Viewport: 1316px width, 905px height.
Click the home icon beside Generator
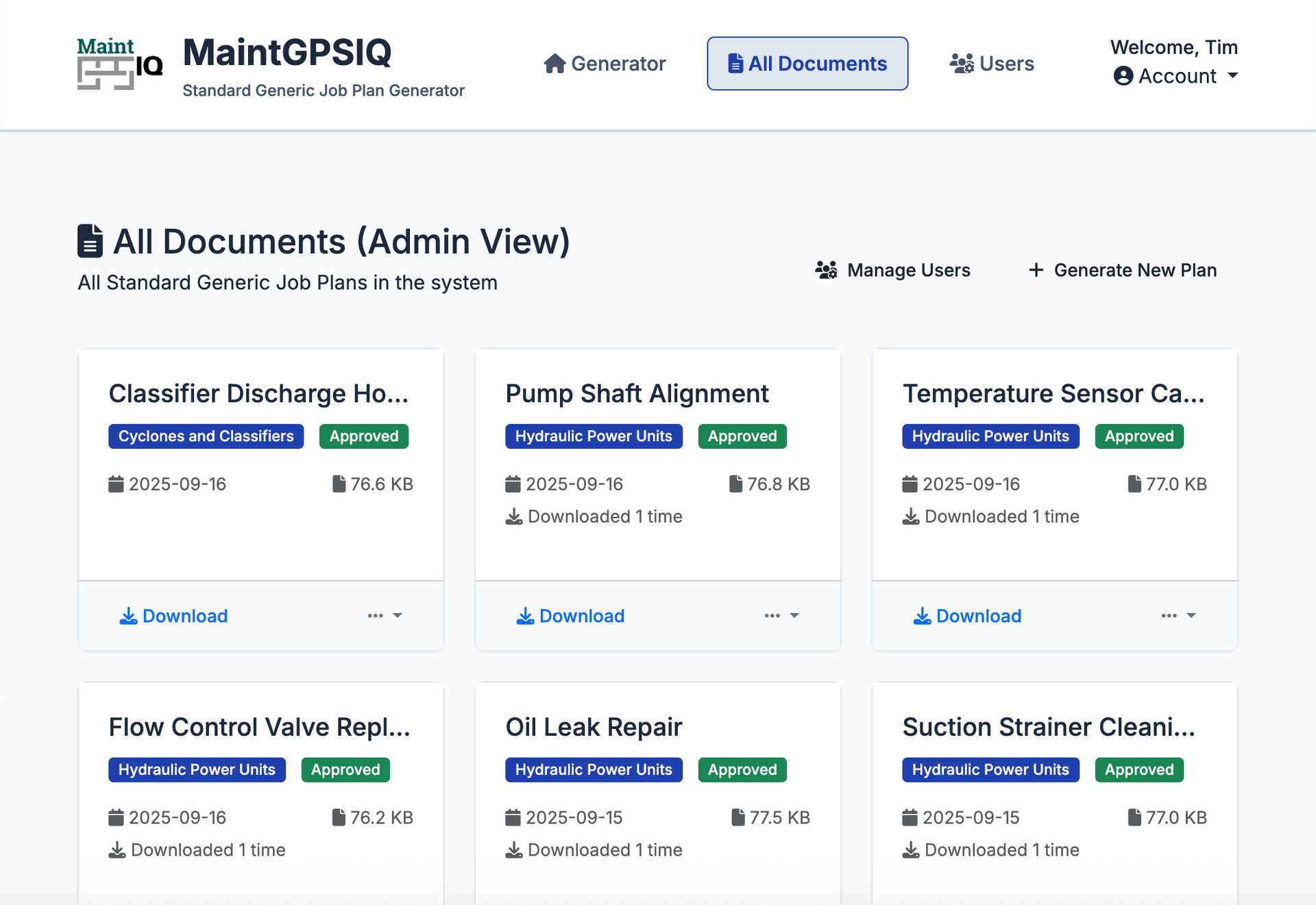[x=555, y=64]
